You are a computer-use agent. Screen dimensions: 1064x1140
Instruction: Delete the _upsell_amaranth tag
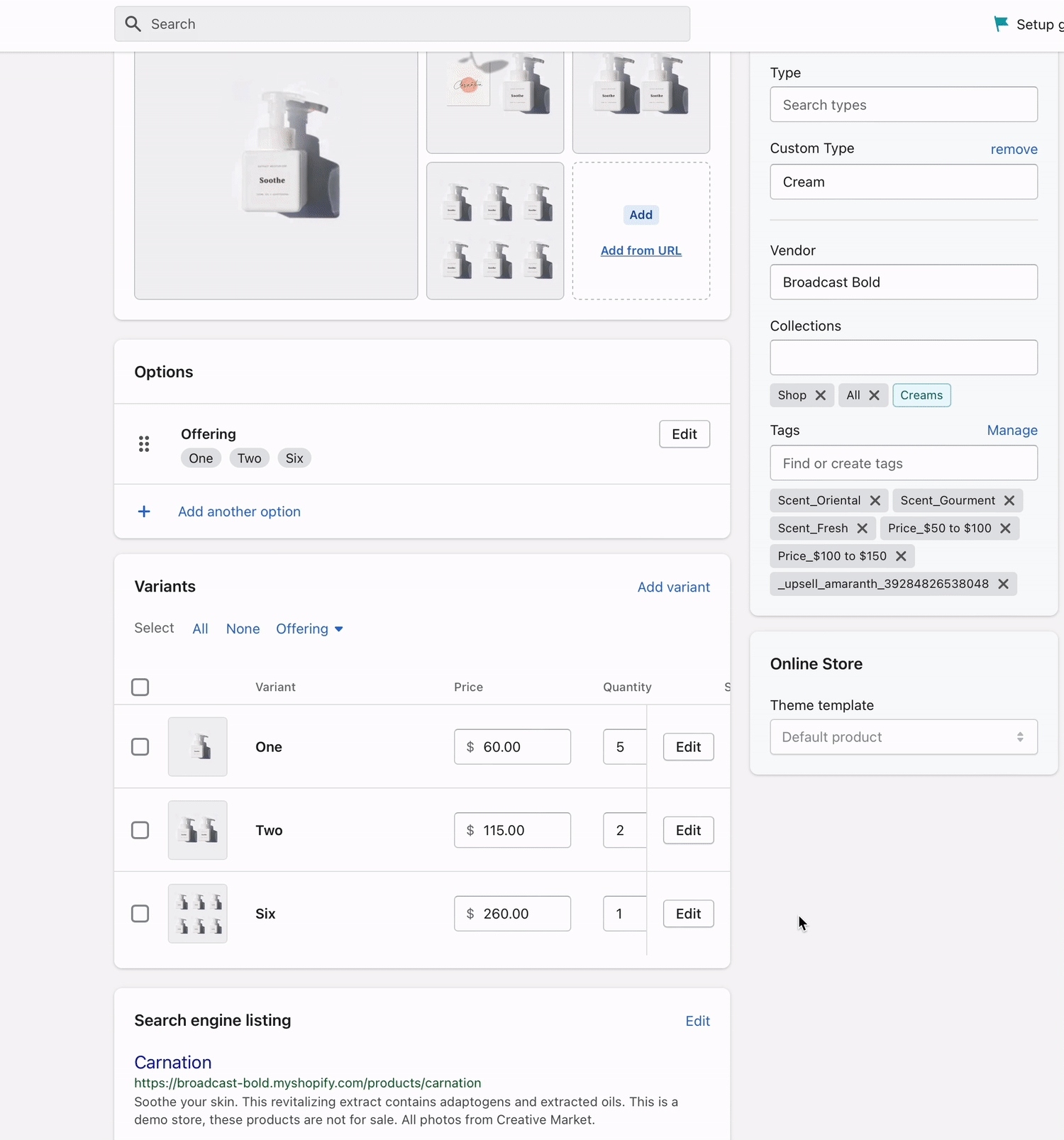tap(1003, 584)
